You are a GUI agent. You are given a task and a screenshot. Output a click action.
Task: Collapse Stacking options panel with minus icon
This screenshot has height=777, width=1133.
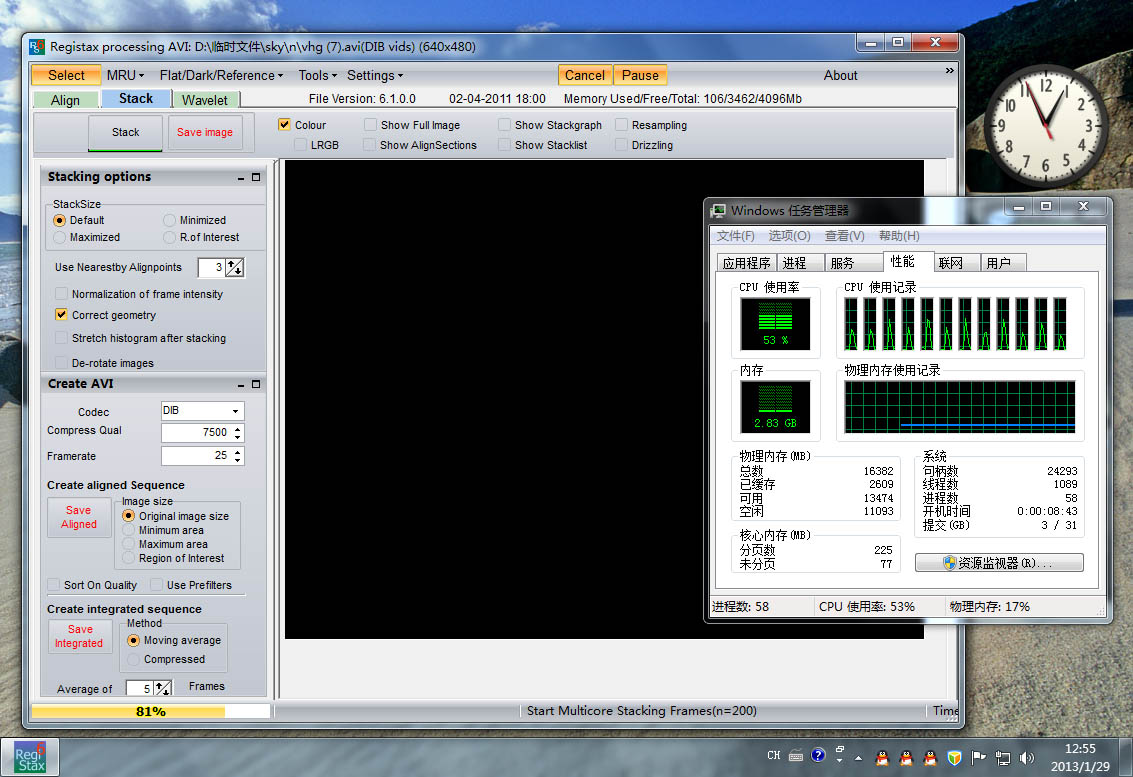coord(241,178)
